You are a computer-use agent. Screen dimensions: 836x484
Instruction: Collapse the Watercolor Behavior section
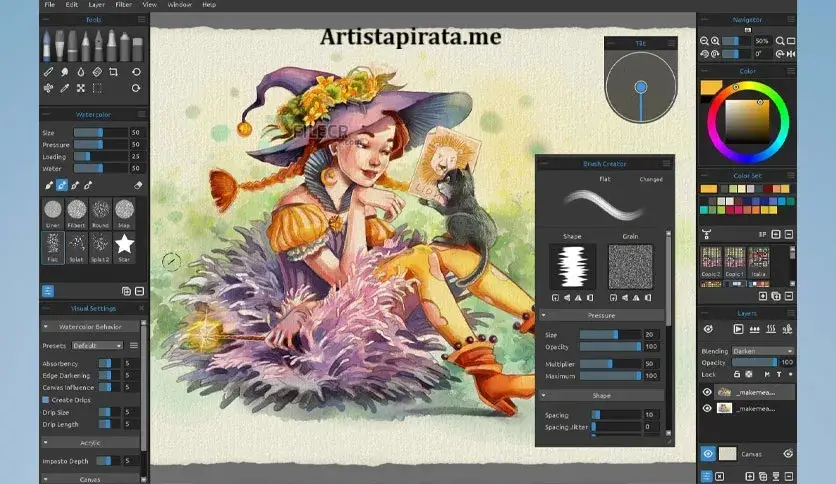pos(46,326)
